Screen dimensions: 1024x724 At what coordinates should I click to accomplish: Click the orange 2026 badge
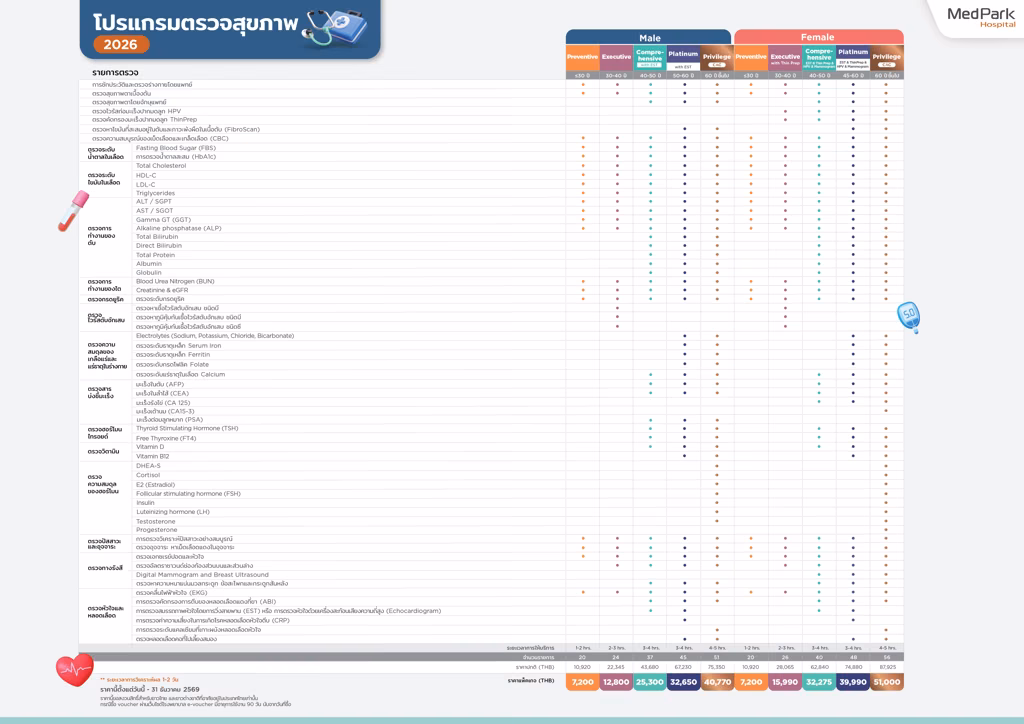pos(121,44)
